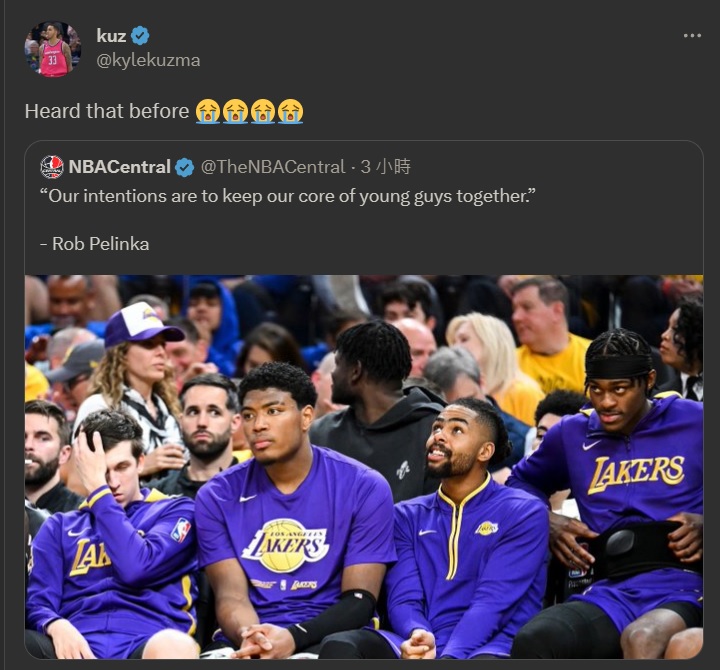This screenshot has height=670, width=720.
Task: Click the "- Rob Pelinka" attribution line
Action: tap(95, 244)
